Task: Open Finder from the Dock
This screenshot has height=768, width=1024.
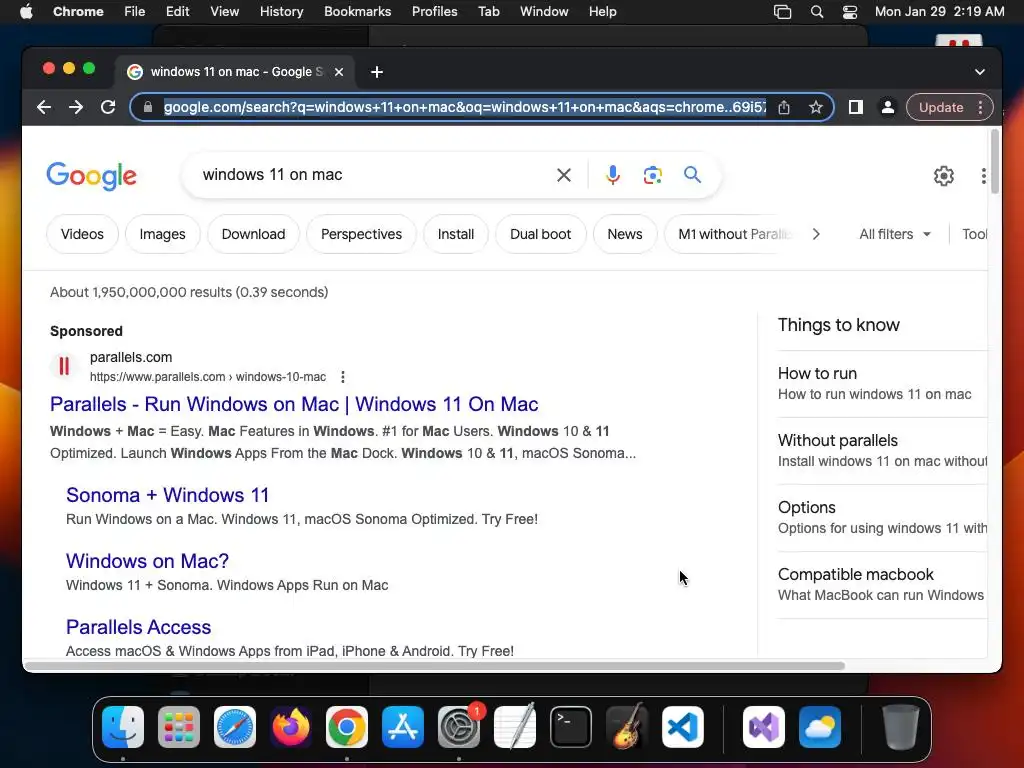Action: 123,727
